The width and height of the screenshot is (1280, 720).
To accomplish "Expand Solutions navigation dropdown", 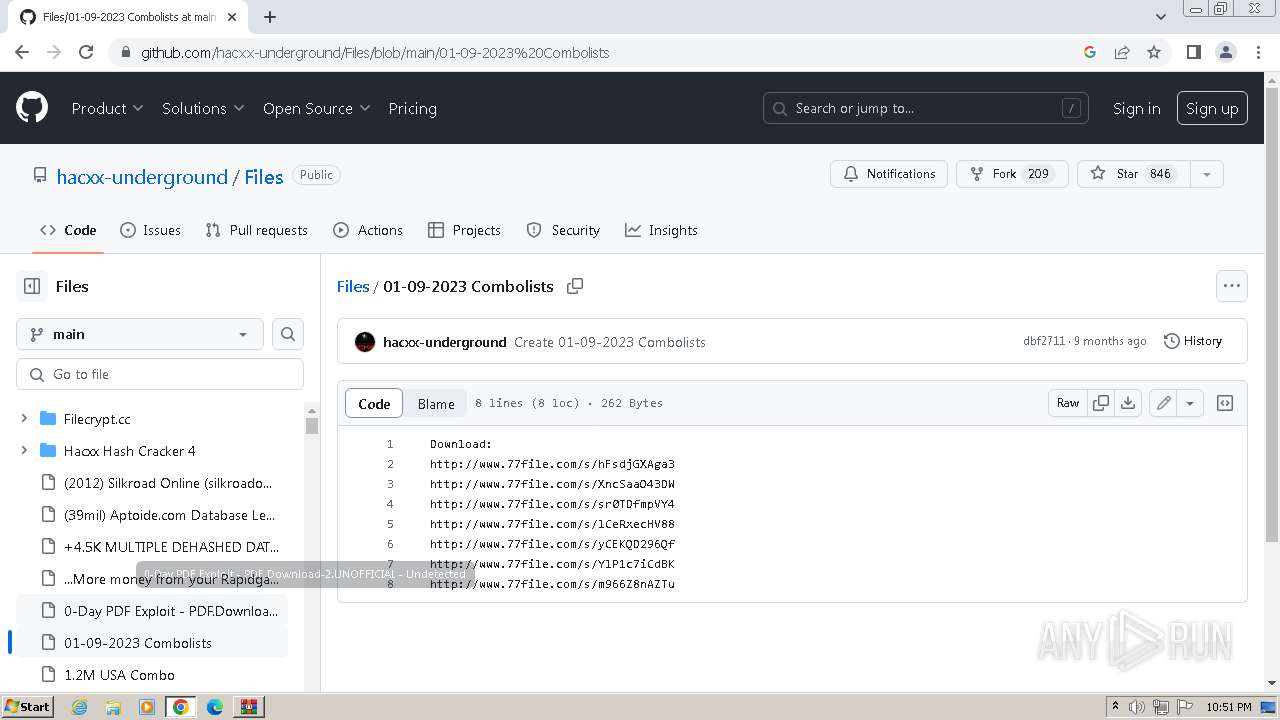I will click(203, 108).
